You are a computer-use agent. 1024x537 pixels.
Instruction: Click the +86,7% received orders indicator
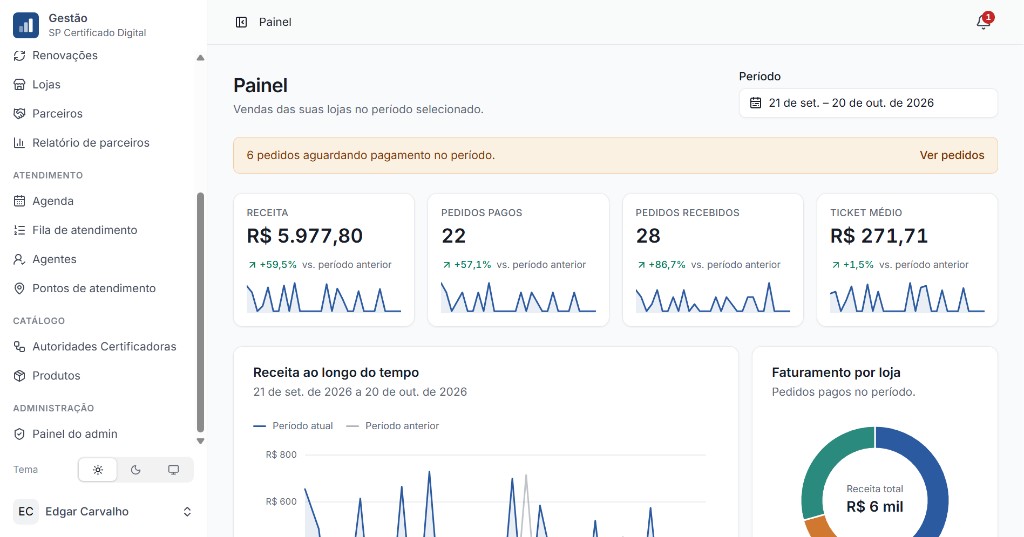click(x=661, y=265)
